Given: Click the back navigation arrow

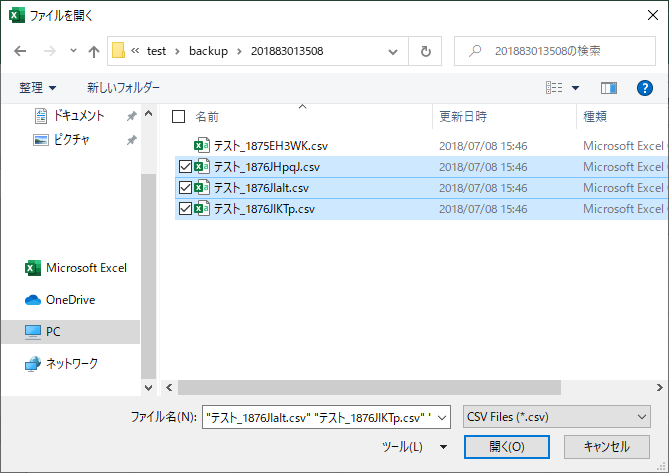Looking at the screenshot, I should coord(20,50).
